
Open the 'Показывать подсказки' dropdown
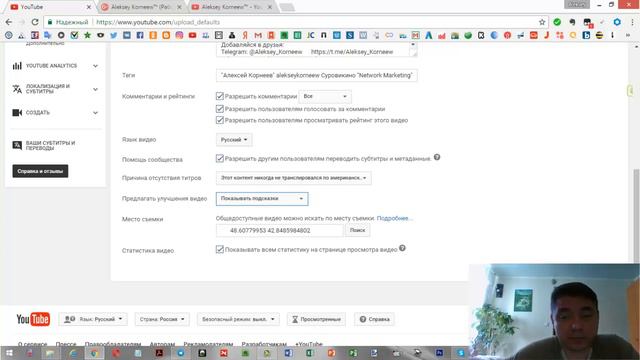[x=262, y=199]
